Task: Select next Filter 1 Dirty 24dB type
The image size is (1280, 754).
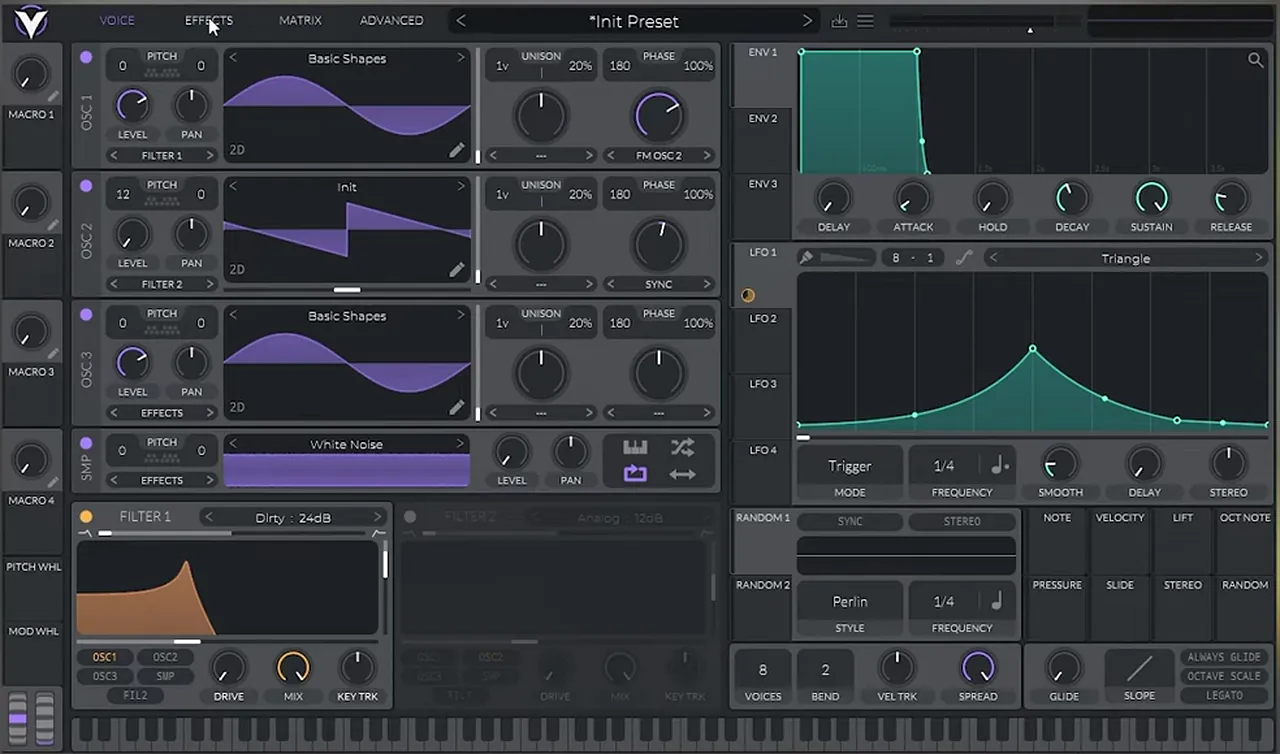Action: 378,517
